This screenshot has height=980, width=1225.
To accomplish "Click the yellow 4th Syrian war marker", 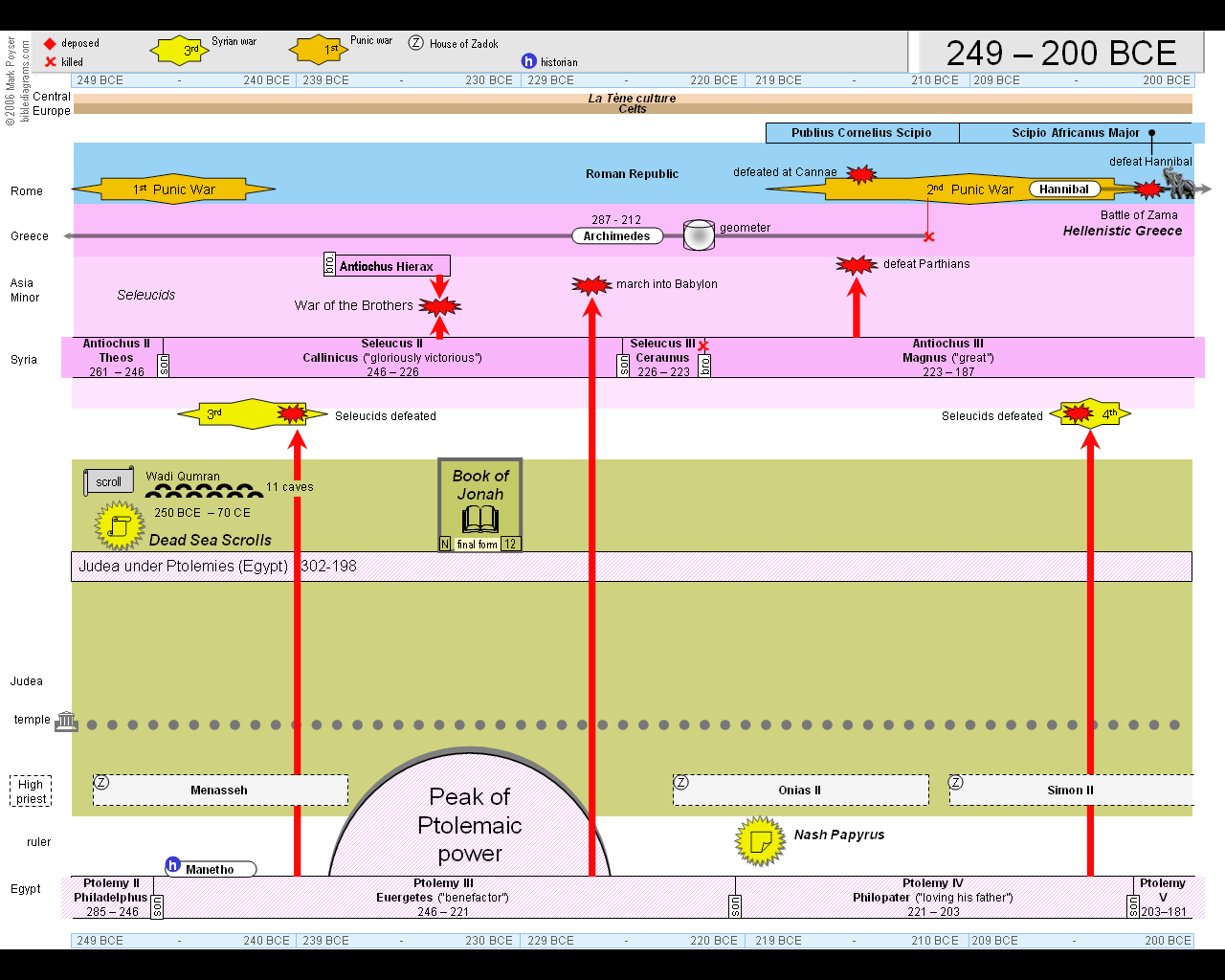I will pos(1091,414).
